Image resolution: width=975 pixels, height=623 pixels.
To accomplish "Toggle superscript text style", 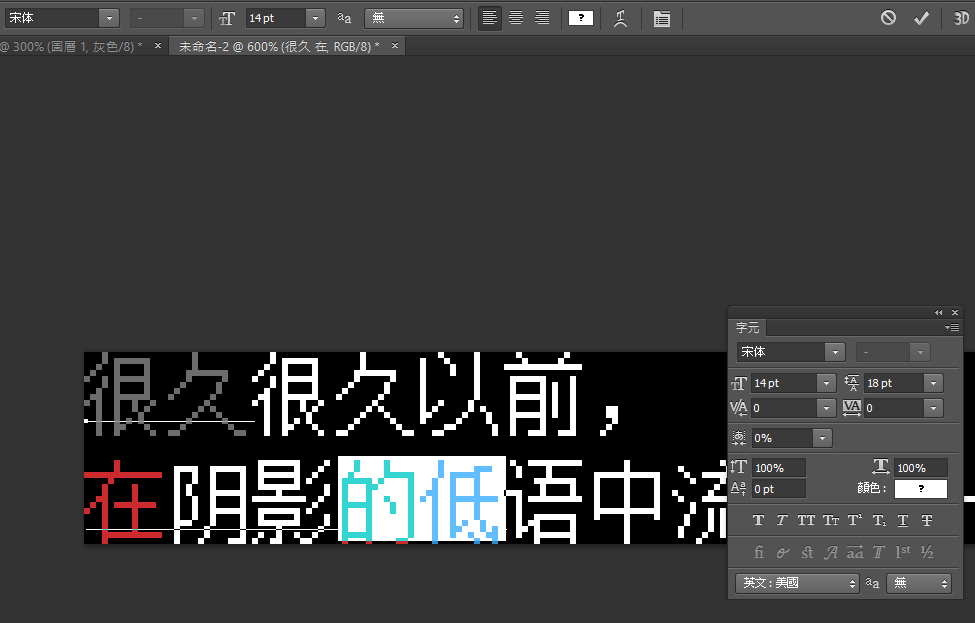I will point(855,520).
